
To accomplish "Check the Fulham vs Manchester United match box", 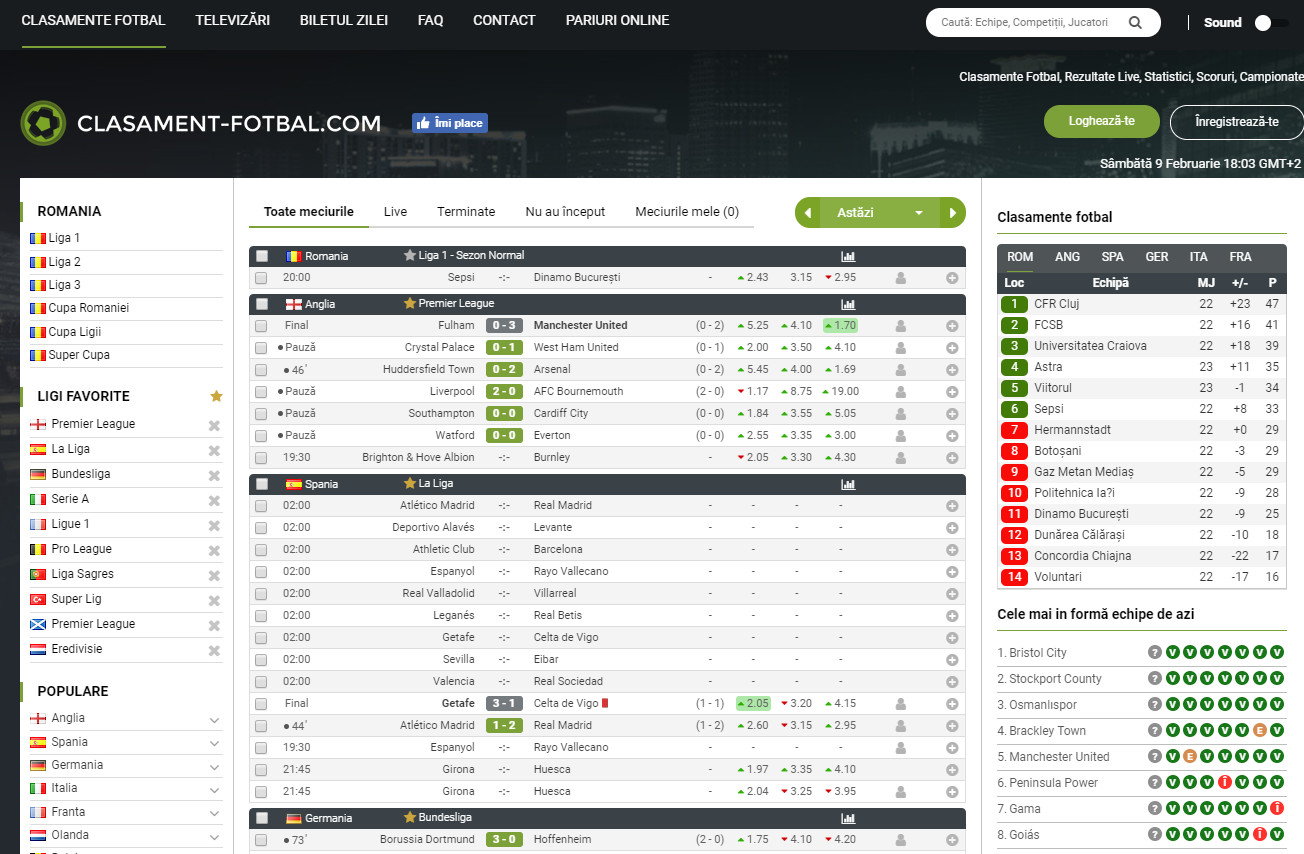I will [x=261, y=326].
